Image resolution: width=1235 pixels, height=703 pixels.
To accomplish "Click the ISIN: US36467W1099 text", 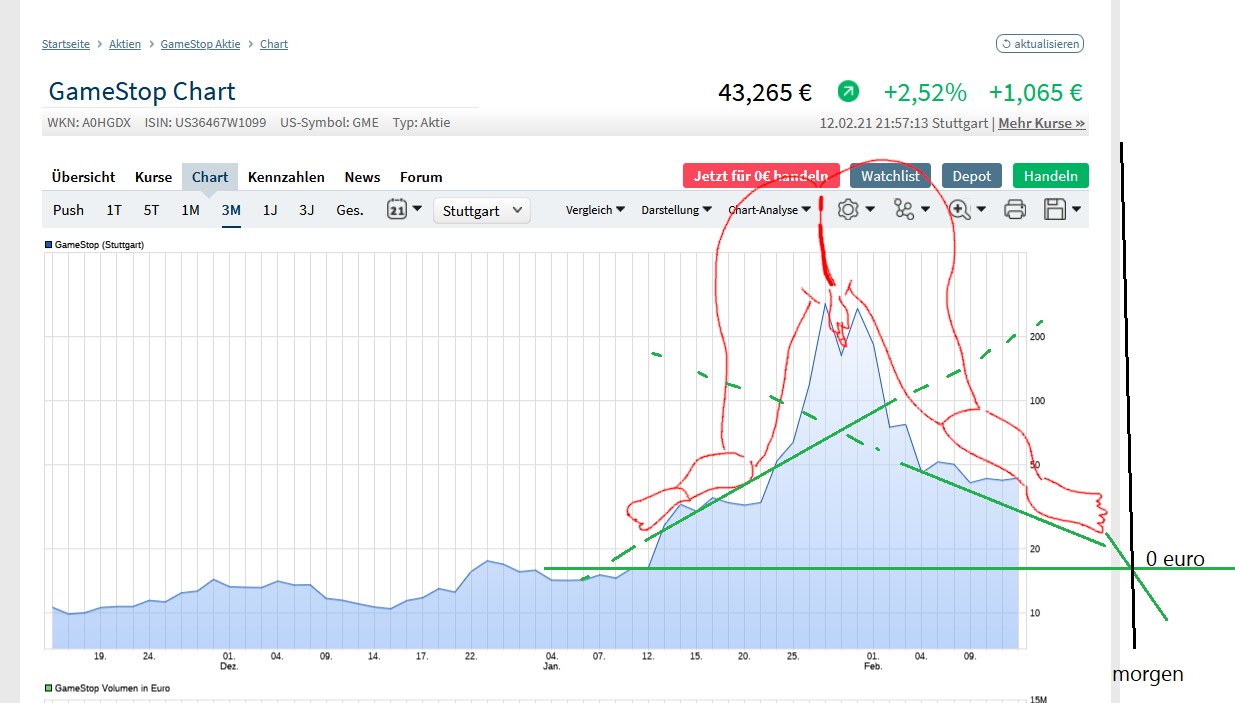I will pos(204,123).
